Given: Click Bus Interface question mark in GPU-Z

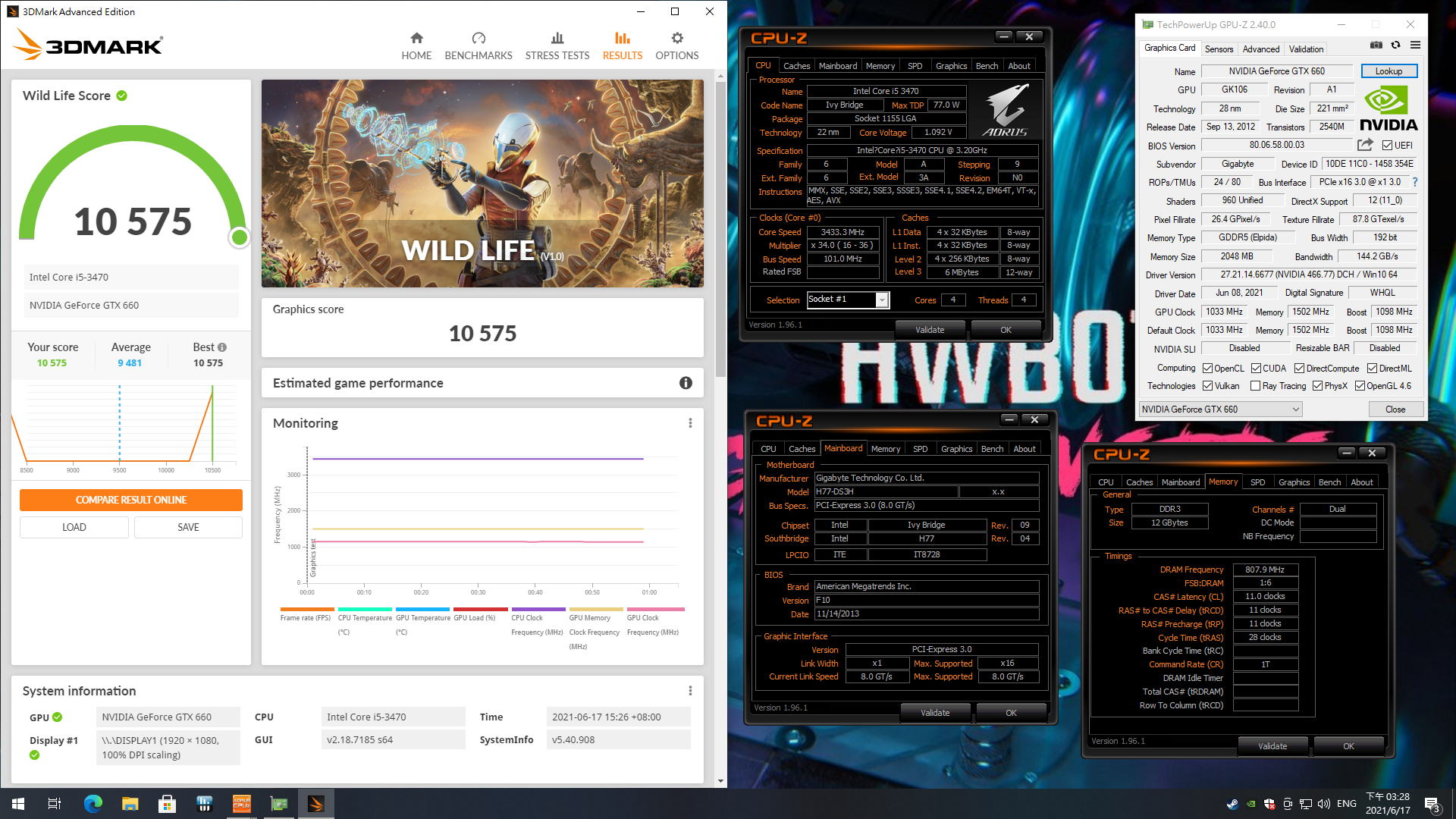Looking at the screenshot, I should 1415,182.
